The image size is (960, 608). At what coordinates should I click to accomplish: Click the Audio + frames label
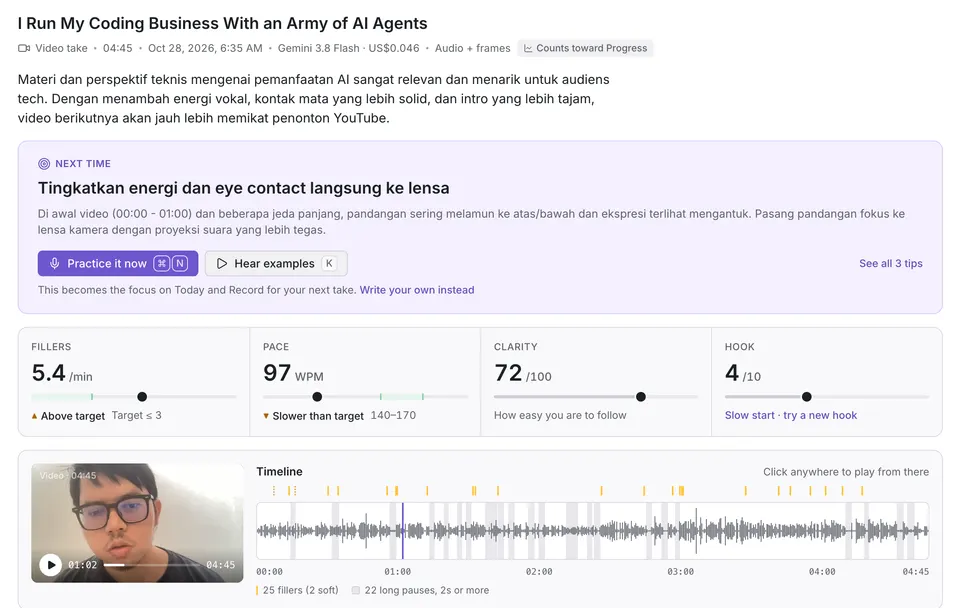[x=472, y=48]
